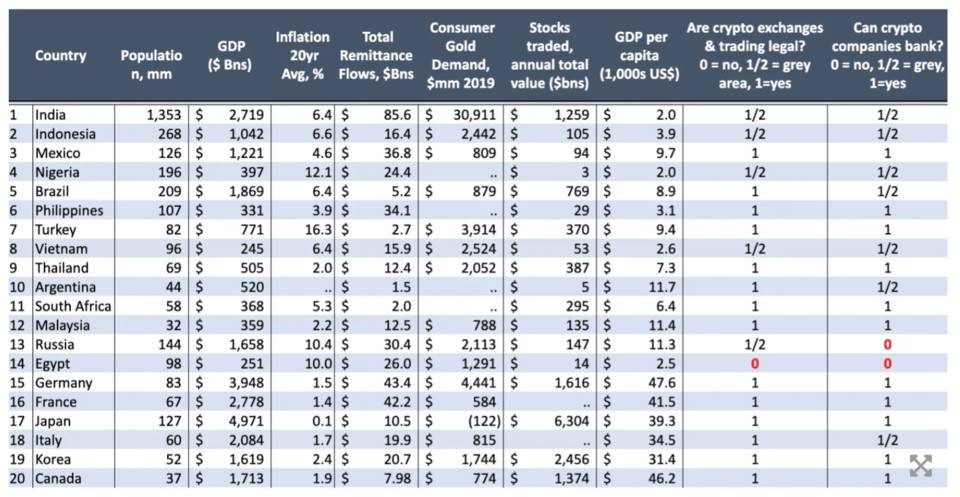The width and height of the screenshot is (960, 497).
Task: Click Japan's negative gold demand value (122)
Action: [x=484, y=421]
